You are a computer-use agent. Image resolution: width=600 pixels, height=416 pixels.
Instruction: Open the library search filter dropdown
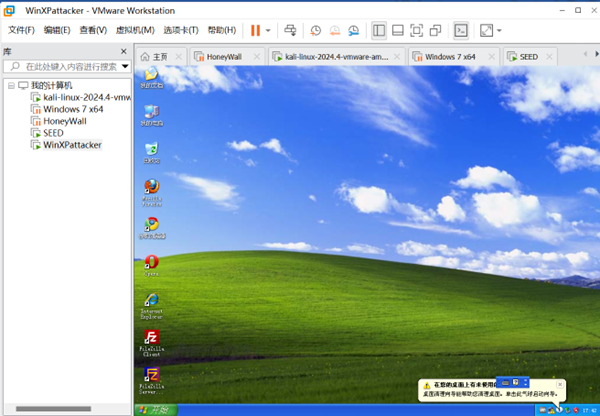point(125,67)
